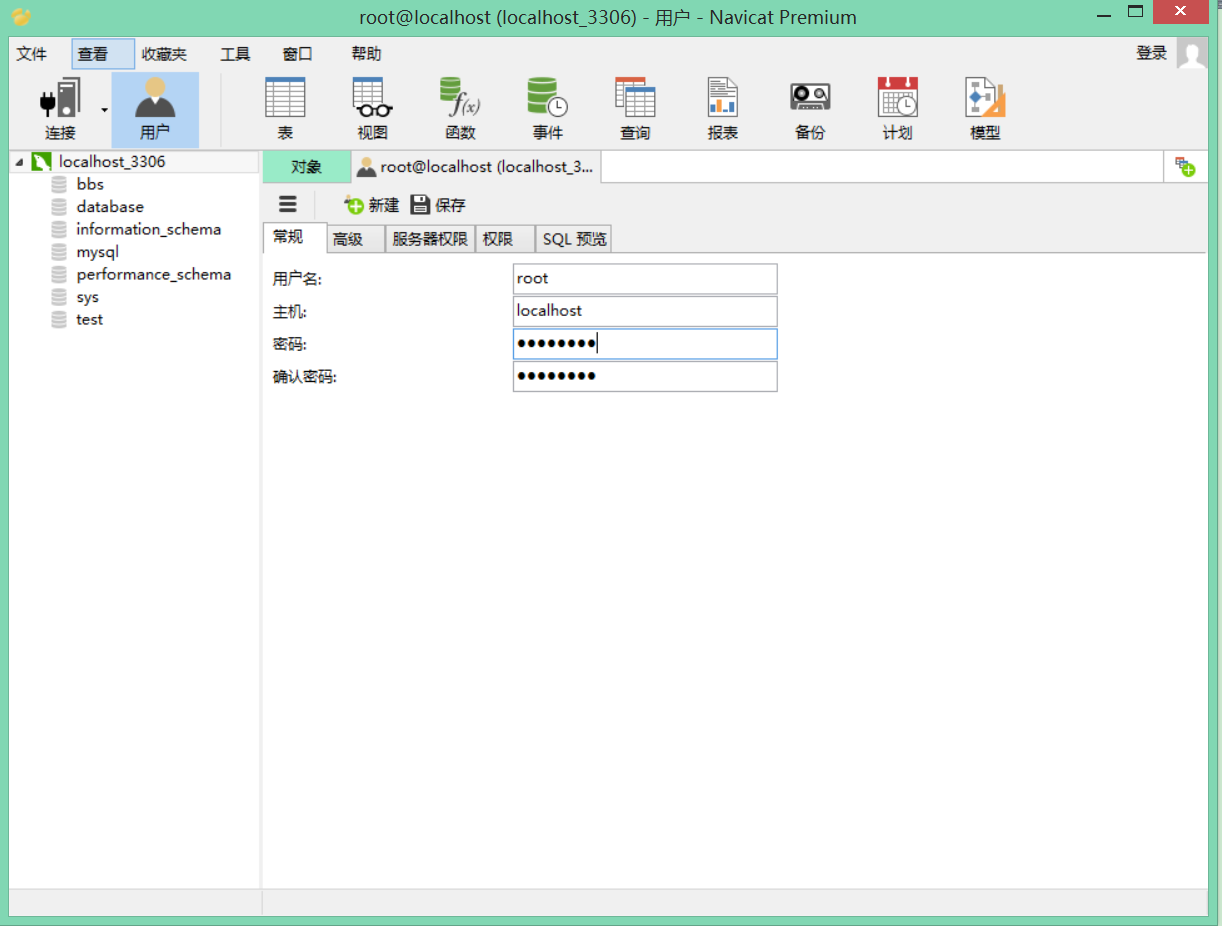
Task: Click inside the 主机 input field
Action: pos(644,311)
